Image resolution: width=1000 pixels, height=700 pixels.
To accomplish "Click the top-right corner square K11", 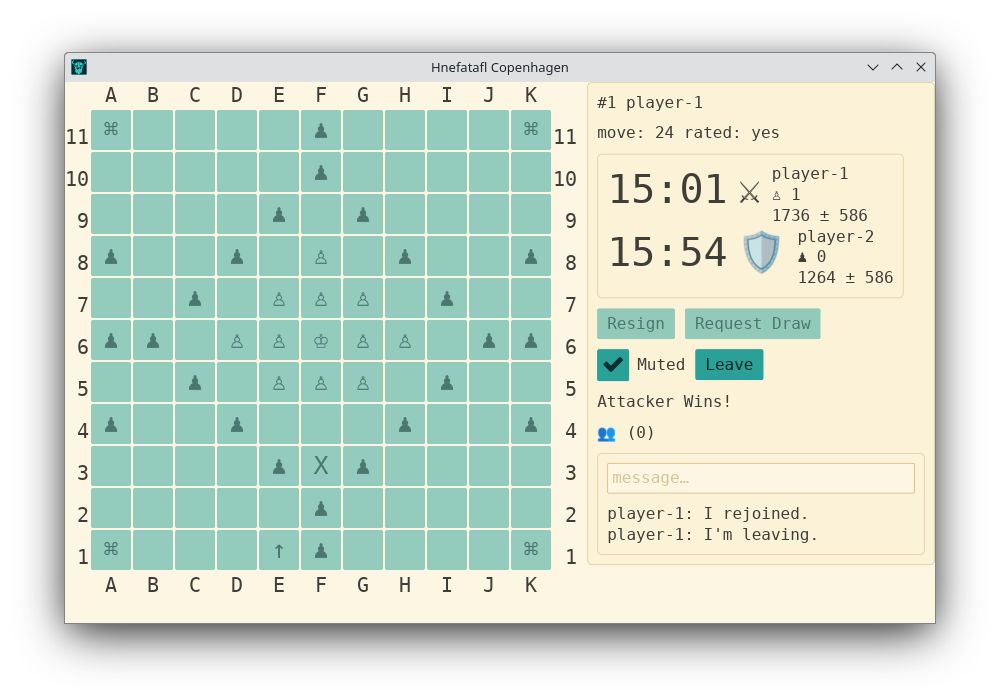I will (x=531, y=131).
